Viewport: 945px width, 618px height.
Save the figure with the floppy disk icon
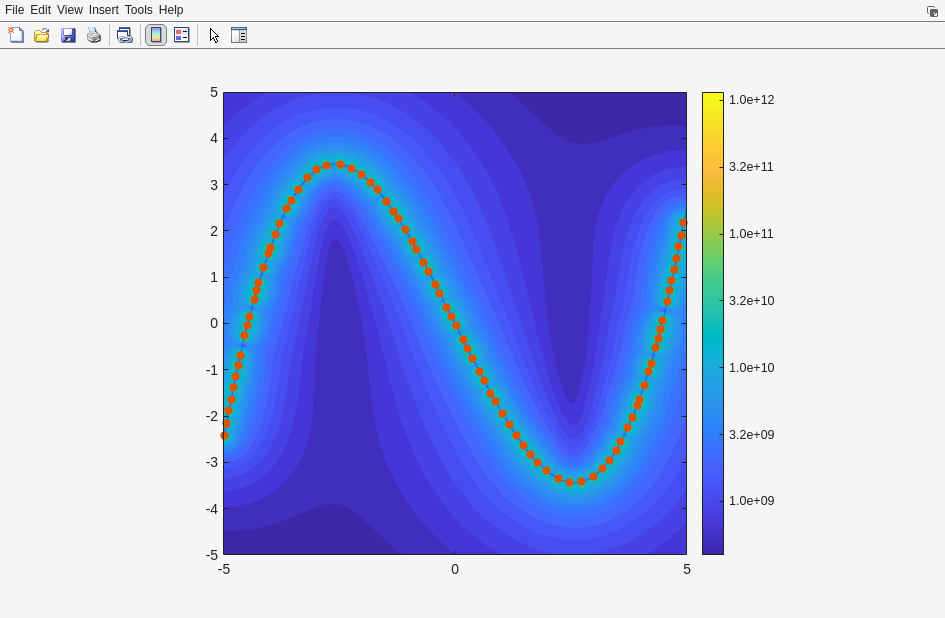tap(68, 35)
